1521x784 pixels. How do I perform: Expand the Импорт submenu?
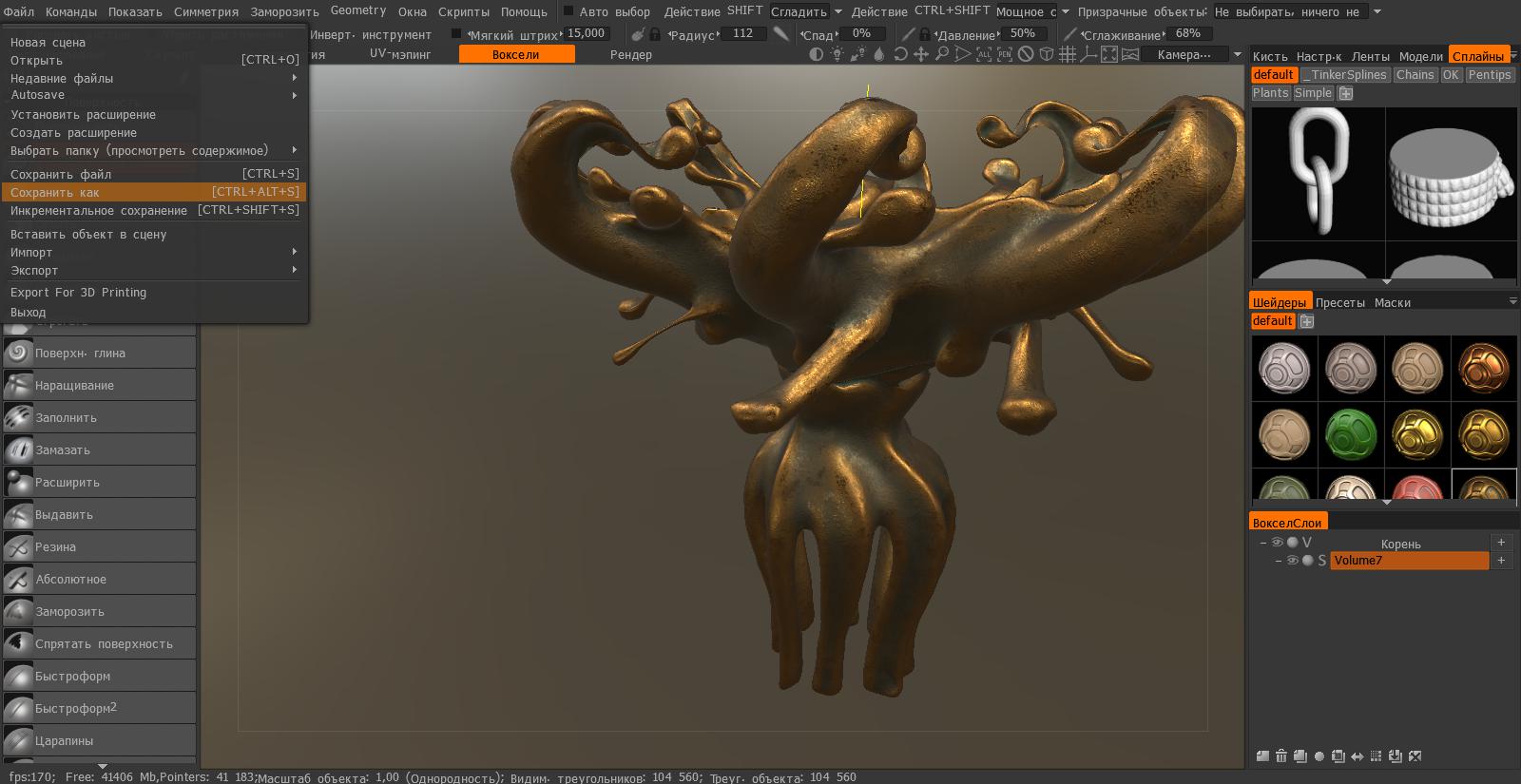click(154, 252)
